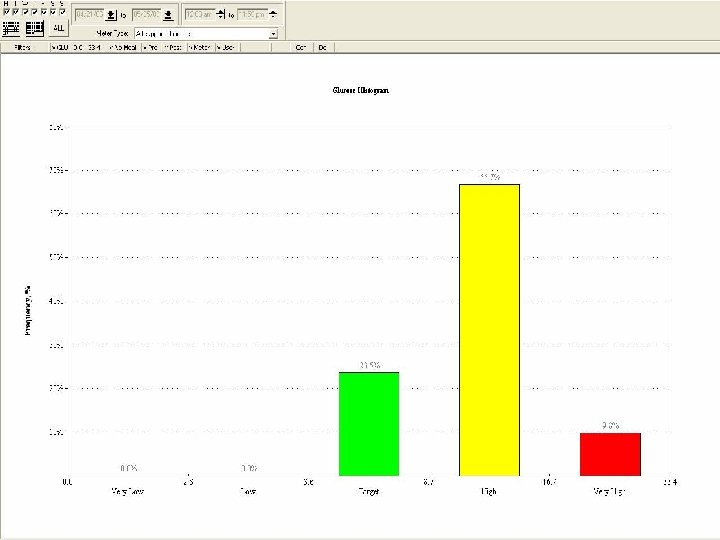The image size is (720, 540).
Task: Click the GLU range filter entry
Action: 77,47
